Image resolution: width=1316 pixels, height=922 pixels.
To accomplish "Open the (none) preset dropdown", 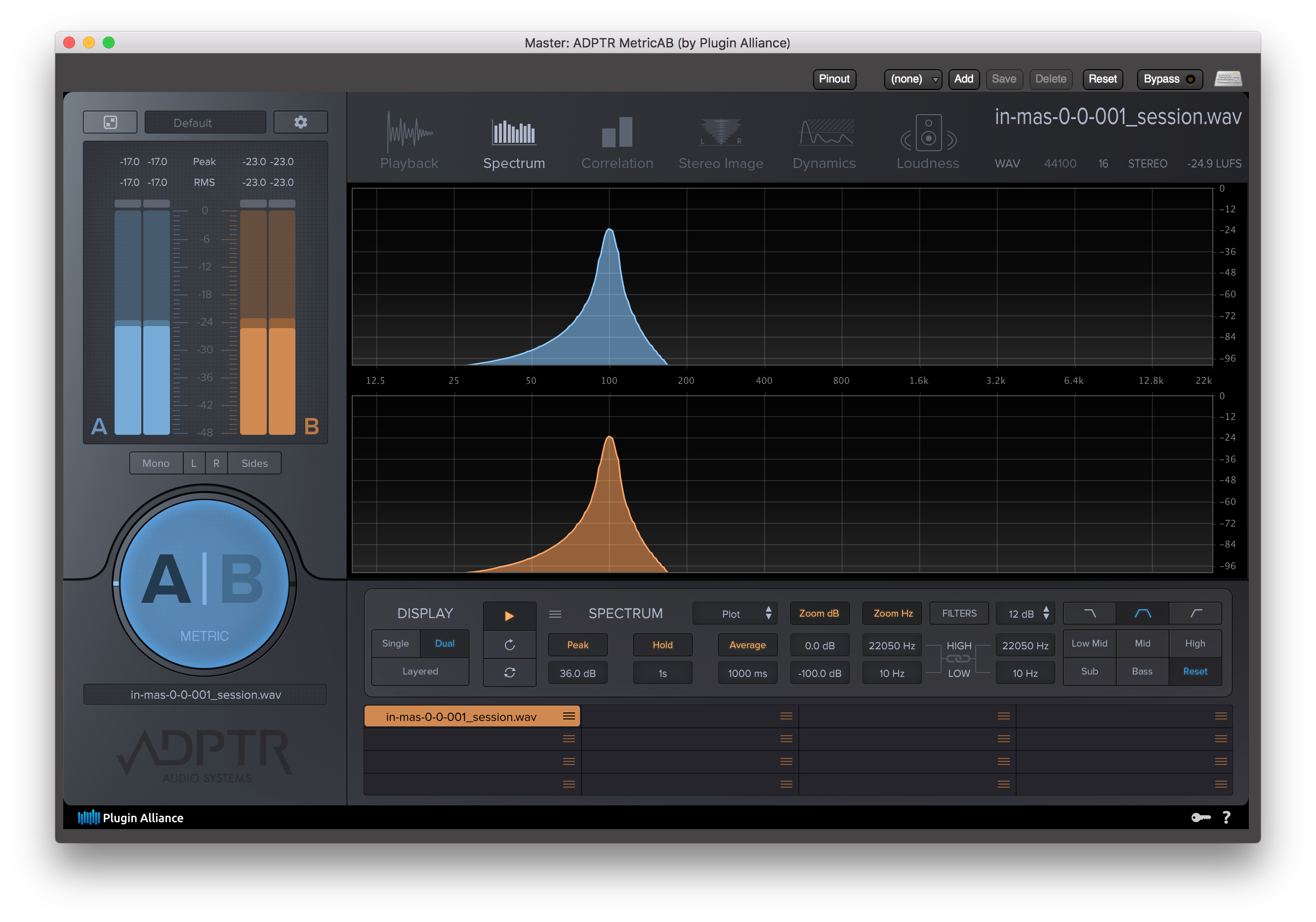I will [912, 79].
